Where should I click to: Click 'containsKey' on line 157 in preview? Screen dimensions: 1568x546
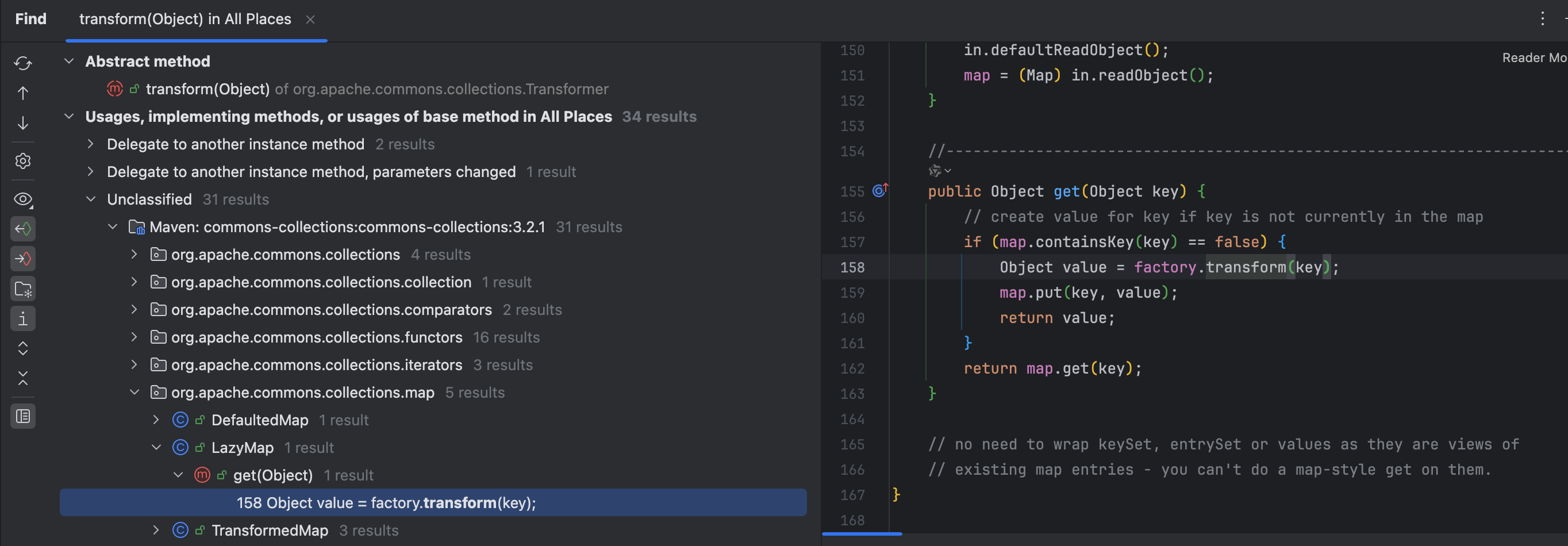1084,241
